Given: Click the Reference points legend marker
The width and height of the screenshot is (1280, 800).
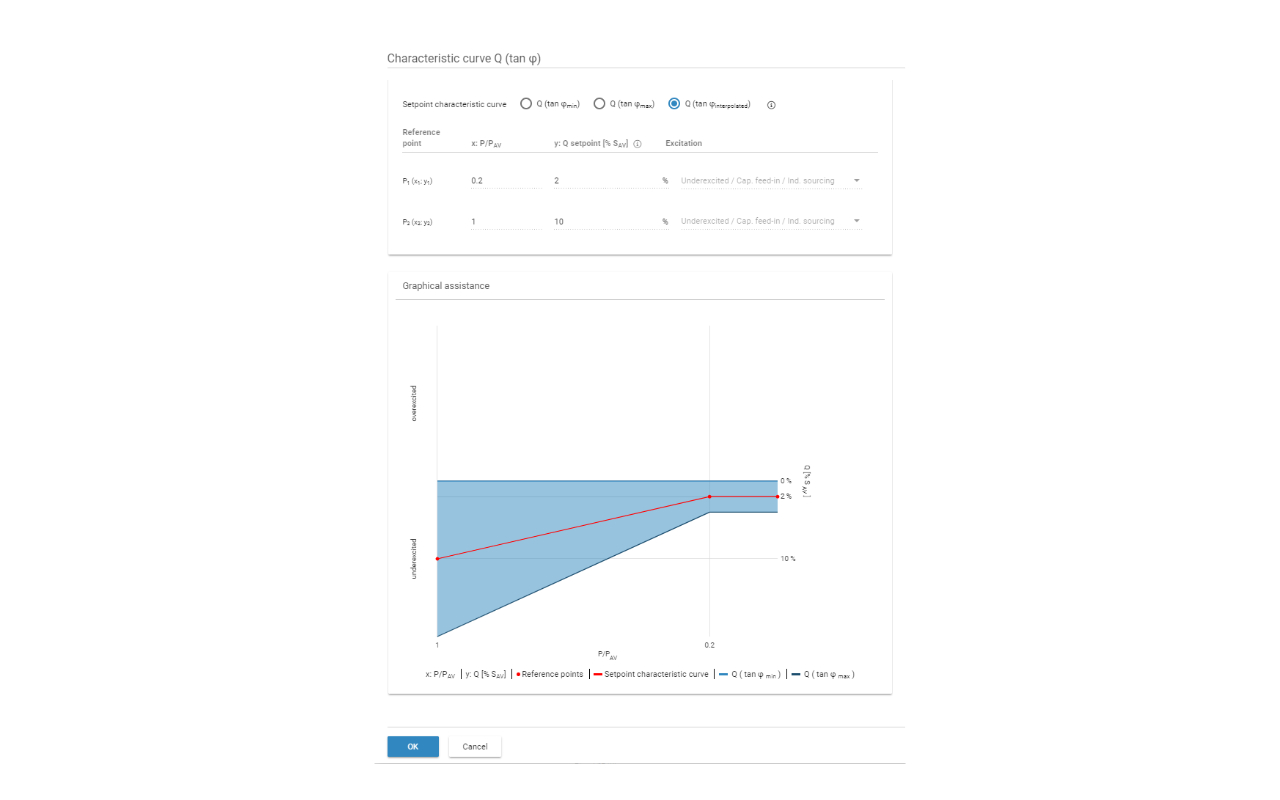Looking at the screenshot, I should click(518, 675).
